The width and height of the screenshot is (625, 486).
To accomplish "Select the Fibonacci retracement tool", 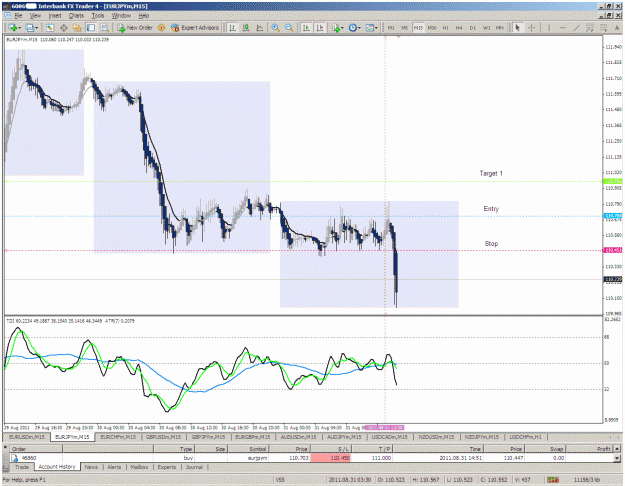I will pyautogui.click(x=603, y=28).
